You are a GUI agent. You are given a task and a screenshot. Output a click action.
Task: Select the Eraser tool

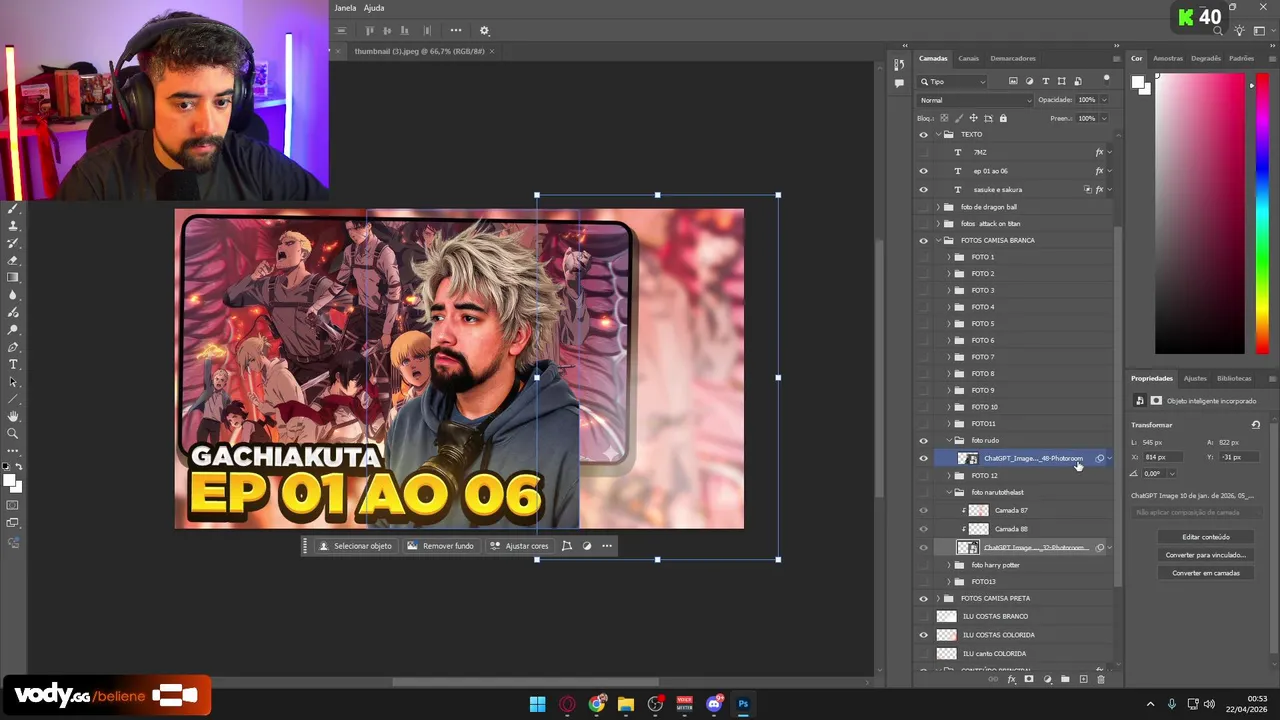[13, 260]
